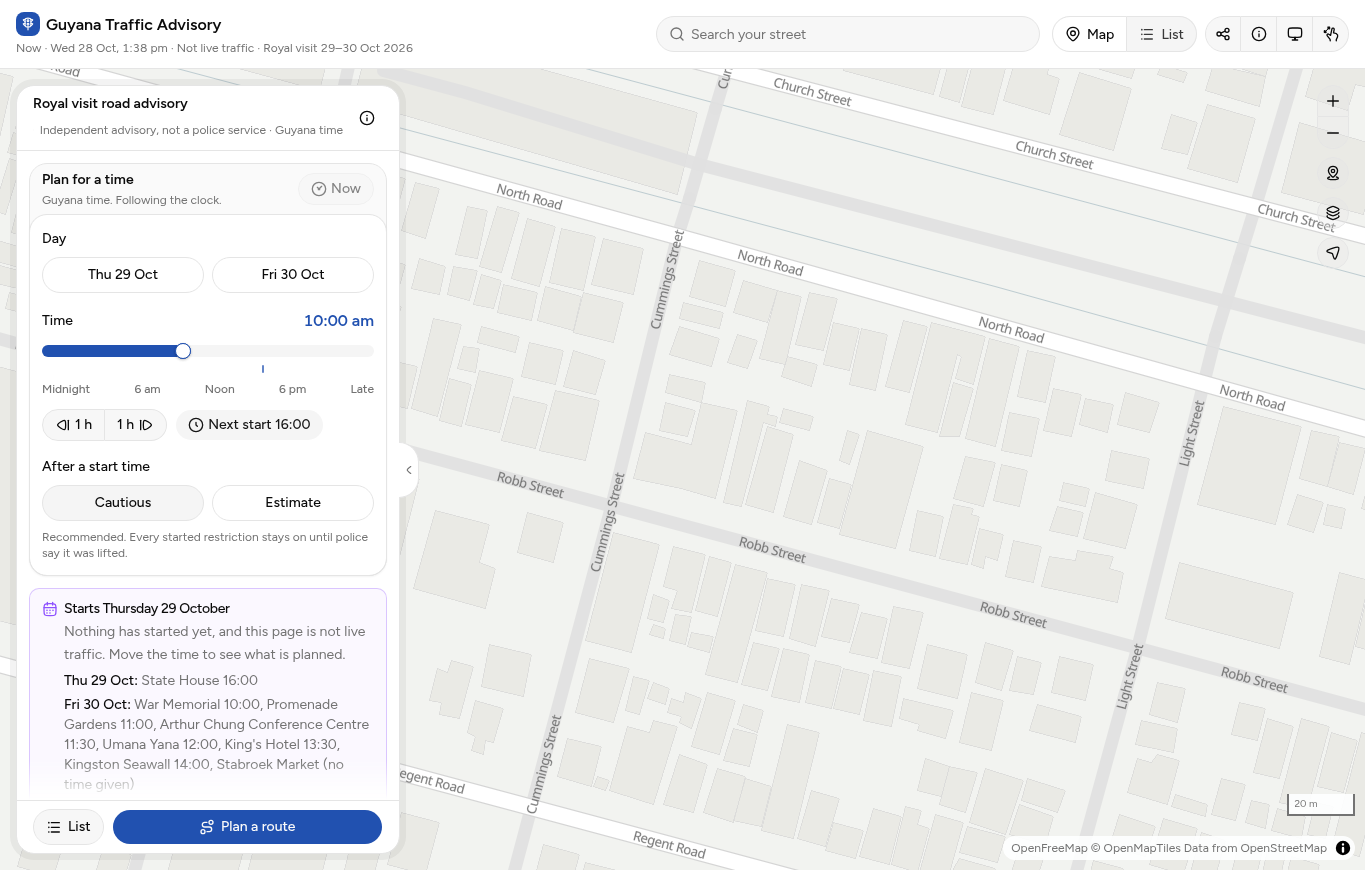Open the share icon in the header

[1223, 34]
